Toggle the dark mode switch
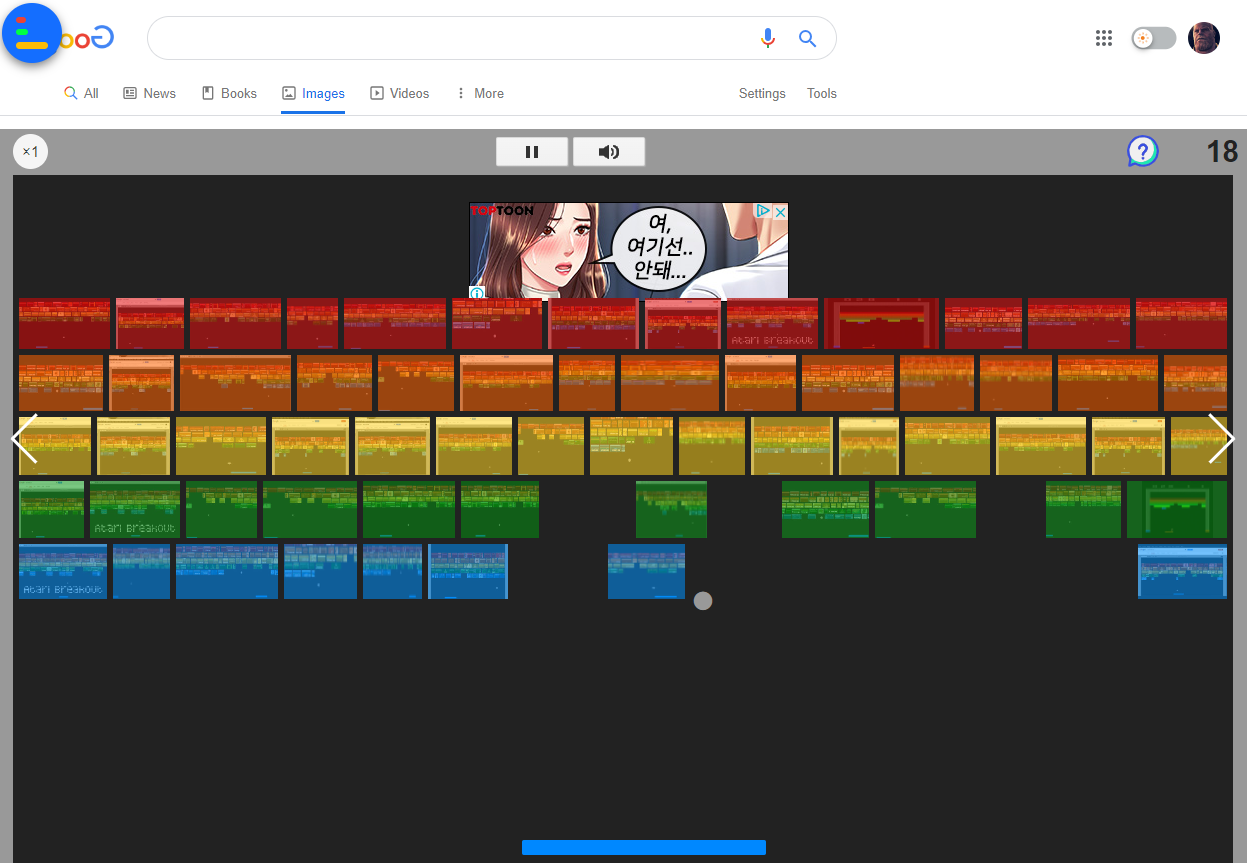Screen dimensions: 1247x863 (1153, 38)
